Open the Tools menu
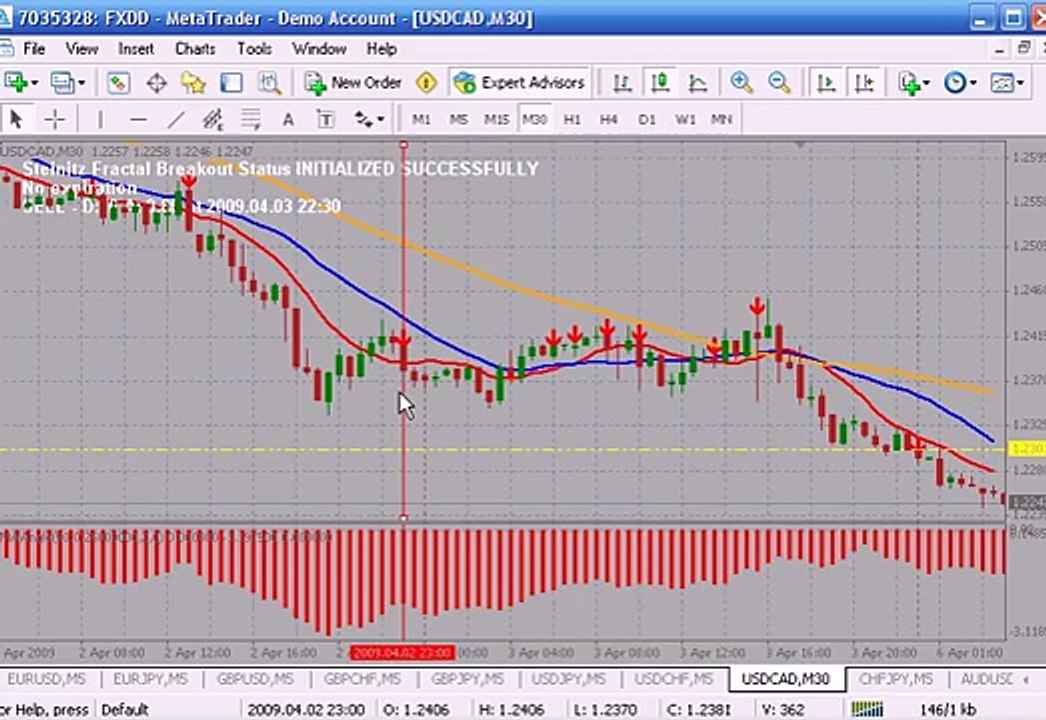The image size is (1046, 720). tap(254, 49)
